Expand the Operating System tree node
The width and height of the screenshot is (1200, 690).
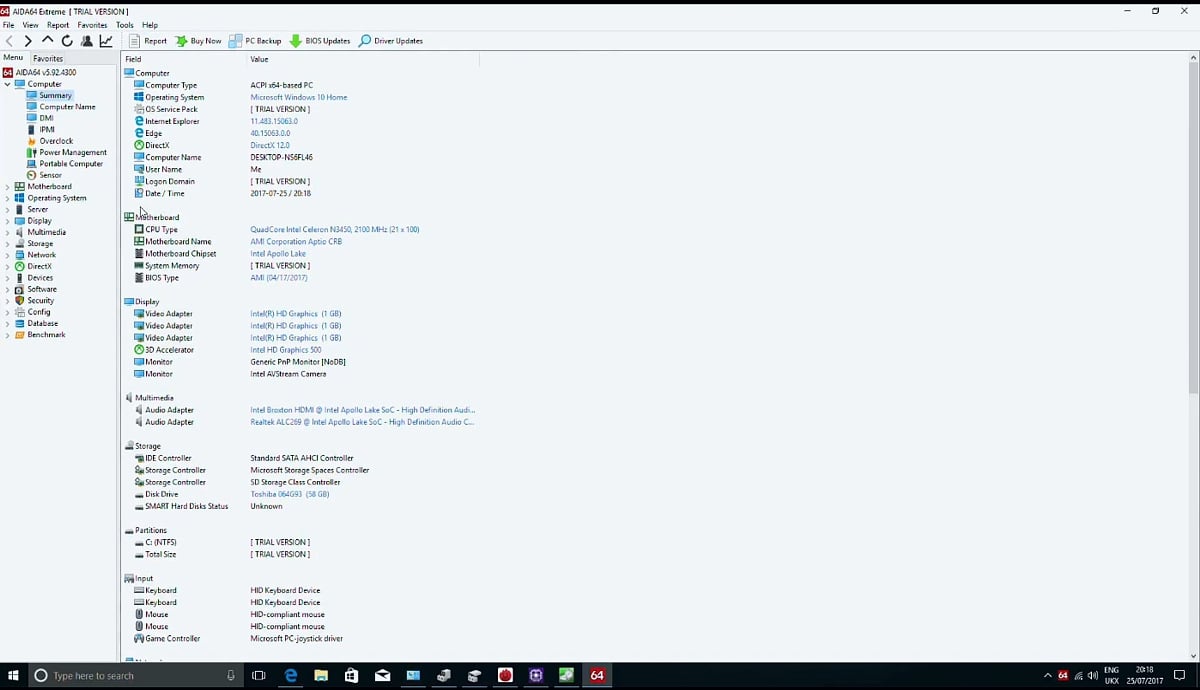click(7, 198)
